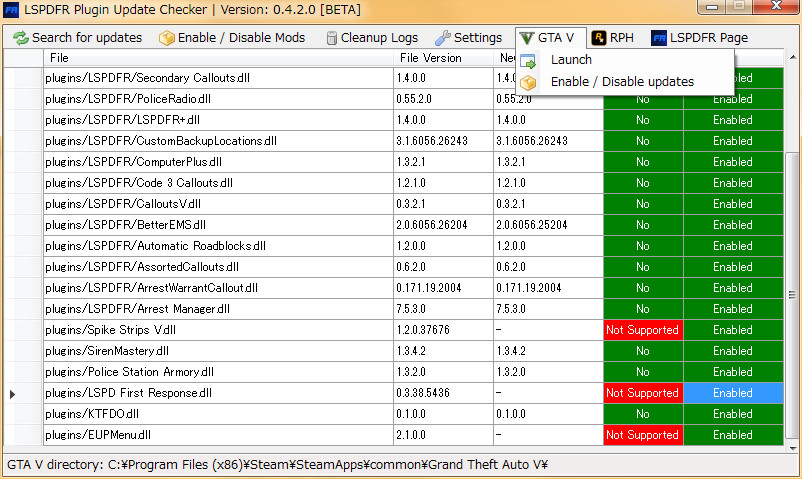Open the RPH toolbar menu
The height and width of the screenshot is (479, 802).
click(x=613, y=38)
